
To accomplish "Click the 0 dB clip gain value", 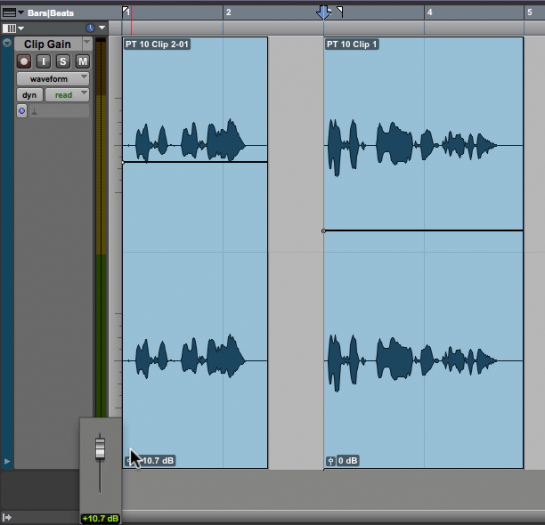I will coord(348,461).
